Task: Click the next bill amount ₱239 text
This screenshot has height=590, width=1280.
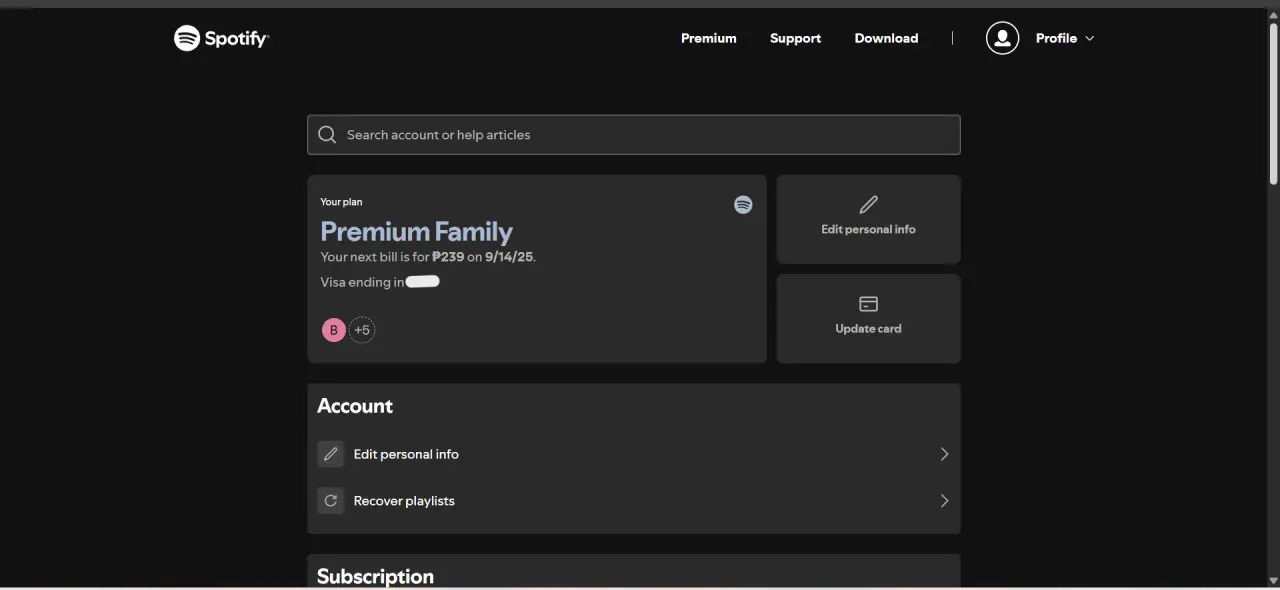Action: [448, 257]
